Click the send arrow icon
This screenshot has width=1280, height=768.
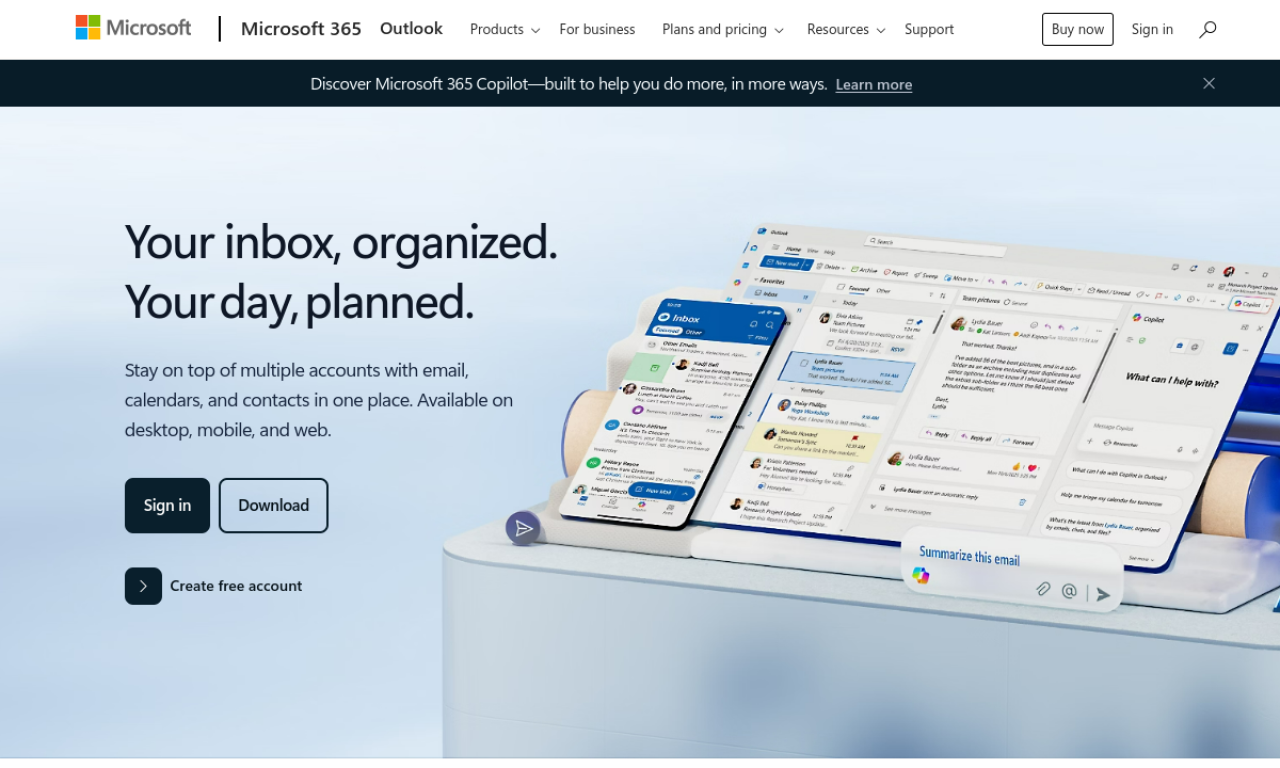point(1102,594)
